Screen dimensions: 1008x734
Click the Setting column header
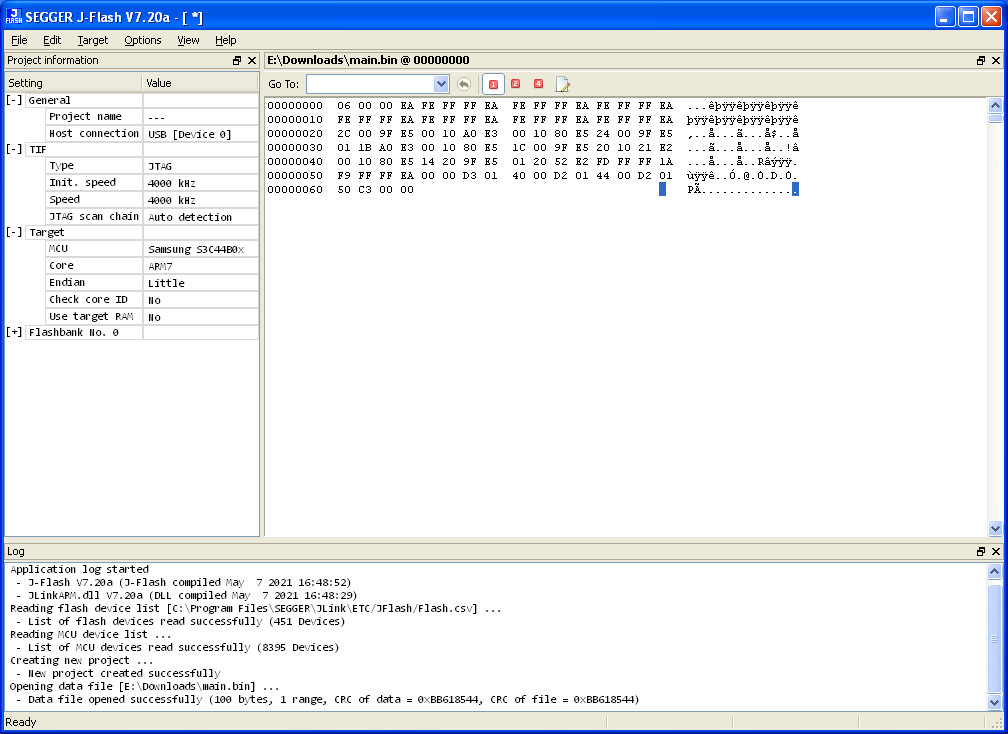(73, 83)
